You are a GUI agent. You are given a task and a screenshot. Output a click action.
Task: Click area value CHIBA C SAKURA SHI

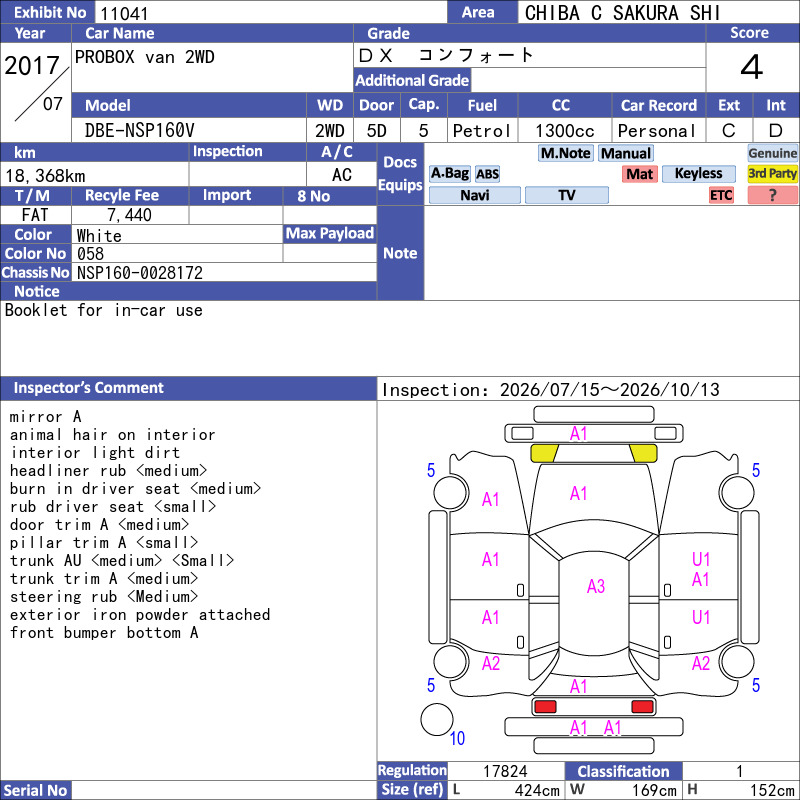[x=622, y=13]
